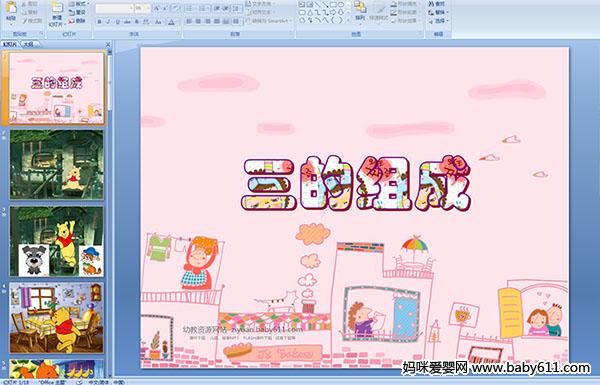Click the font color A icon
Image resolution: width=600 pixels, height=385 pixels.
(171, 22)
